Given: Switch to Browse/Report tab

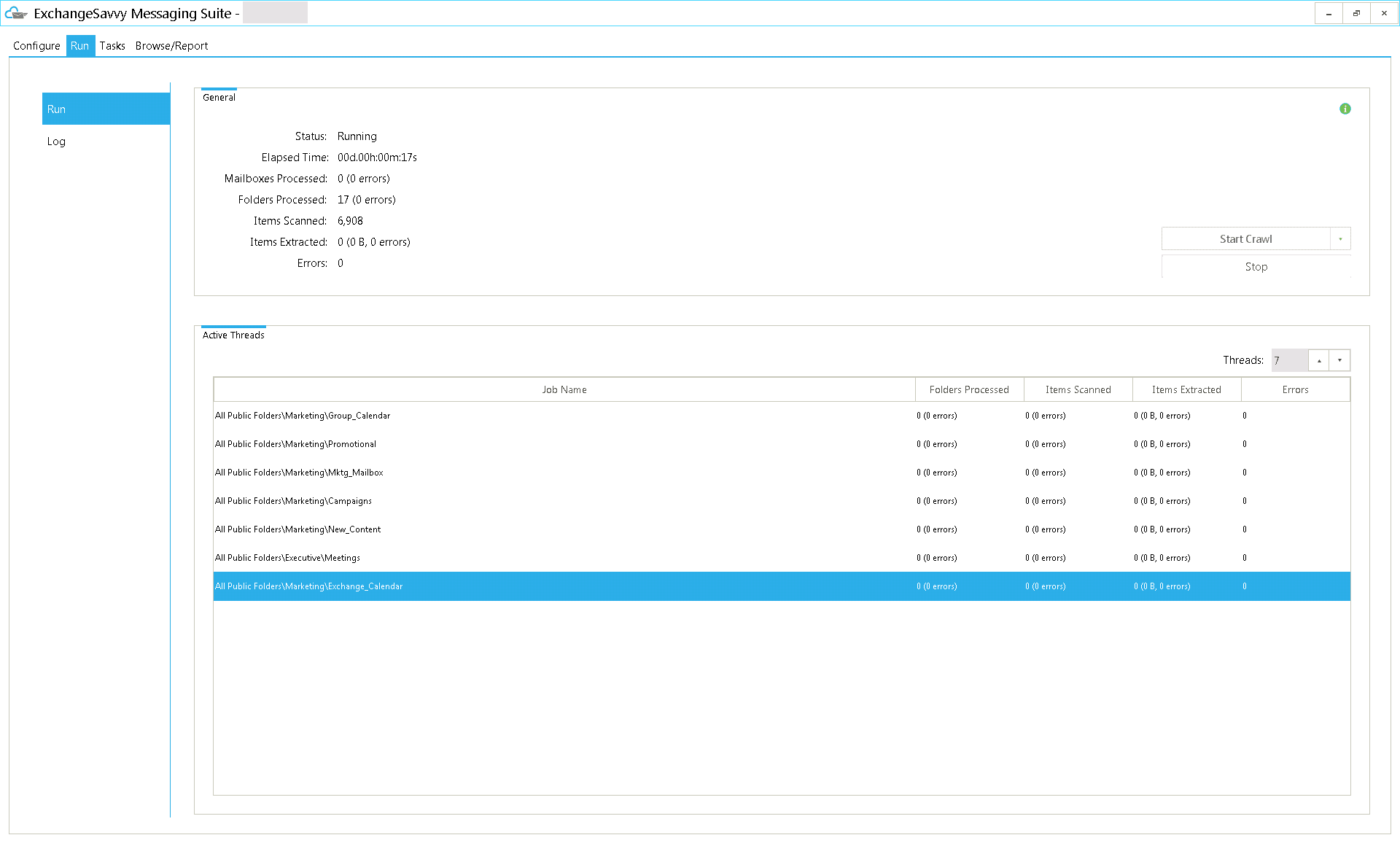Looking at the screenshot, I should click(171, 45).
